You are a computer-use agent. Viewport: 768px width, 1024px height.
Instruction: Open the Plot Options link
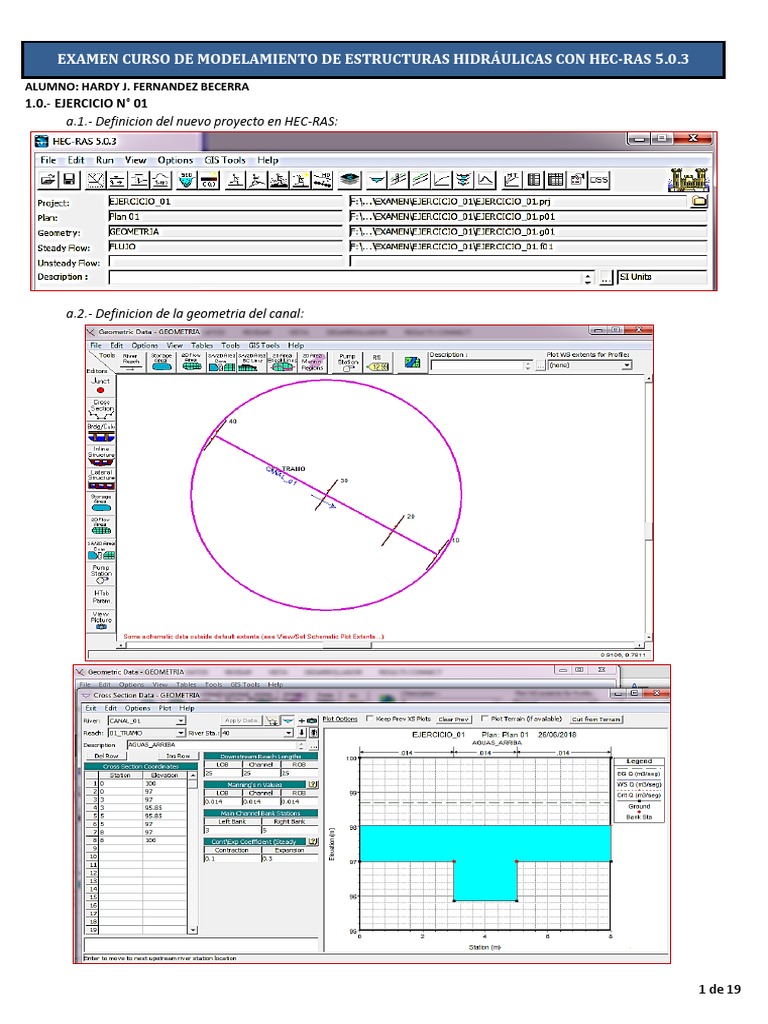[x=340, y=719]
